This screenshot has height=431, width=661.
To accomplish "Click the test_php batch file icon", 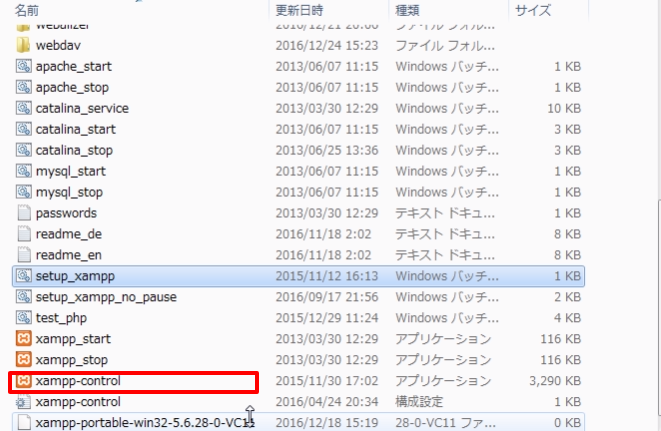I will pos(24,318).
